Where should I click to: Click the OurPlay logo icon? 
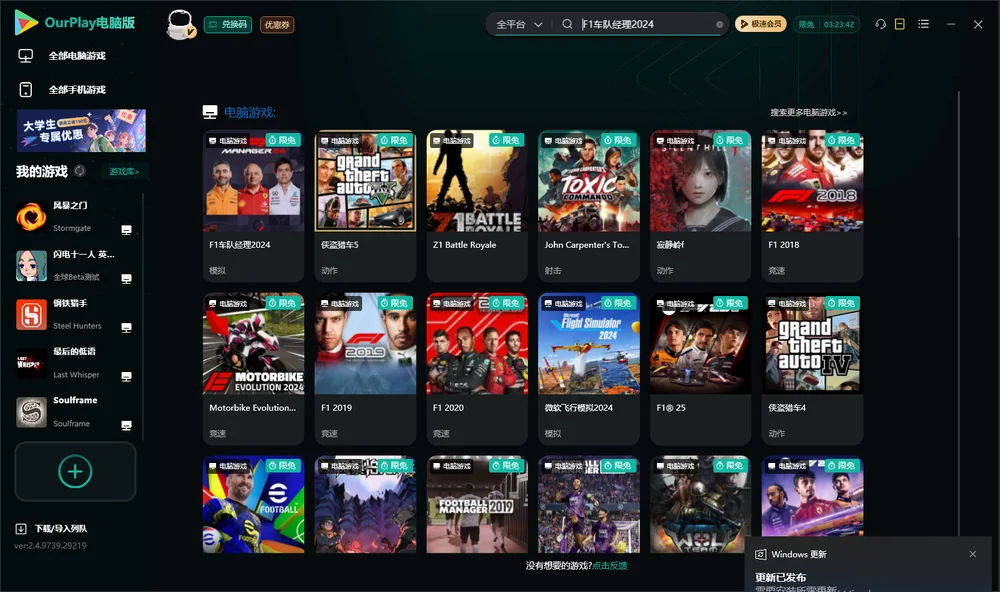[26, 22]
